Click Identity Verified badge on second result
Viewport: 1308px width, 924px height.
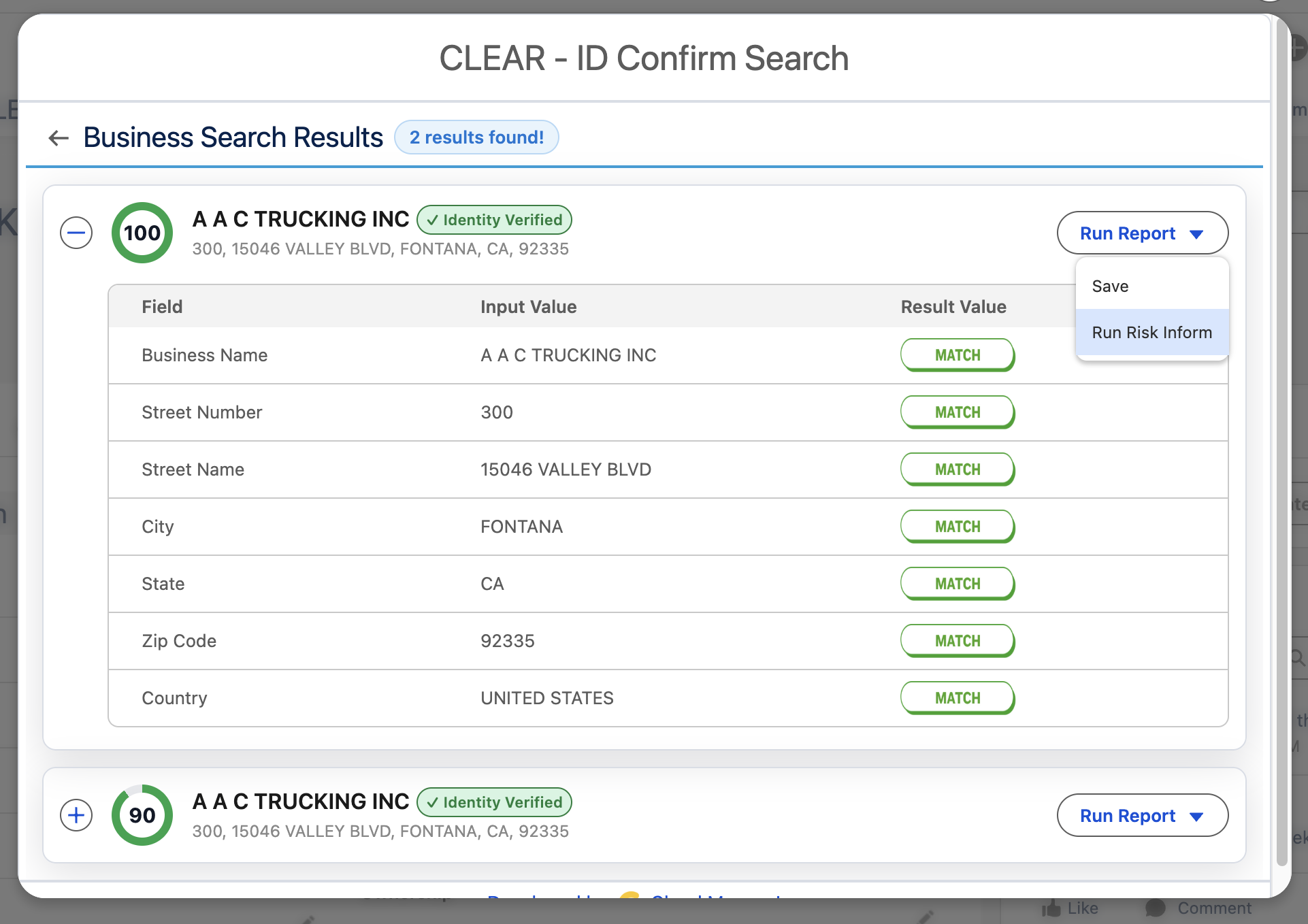(494, 802)
